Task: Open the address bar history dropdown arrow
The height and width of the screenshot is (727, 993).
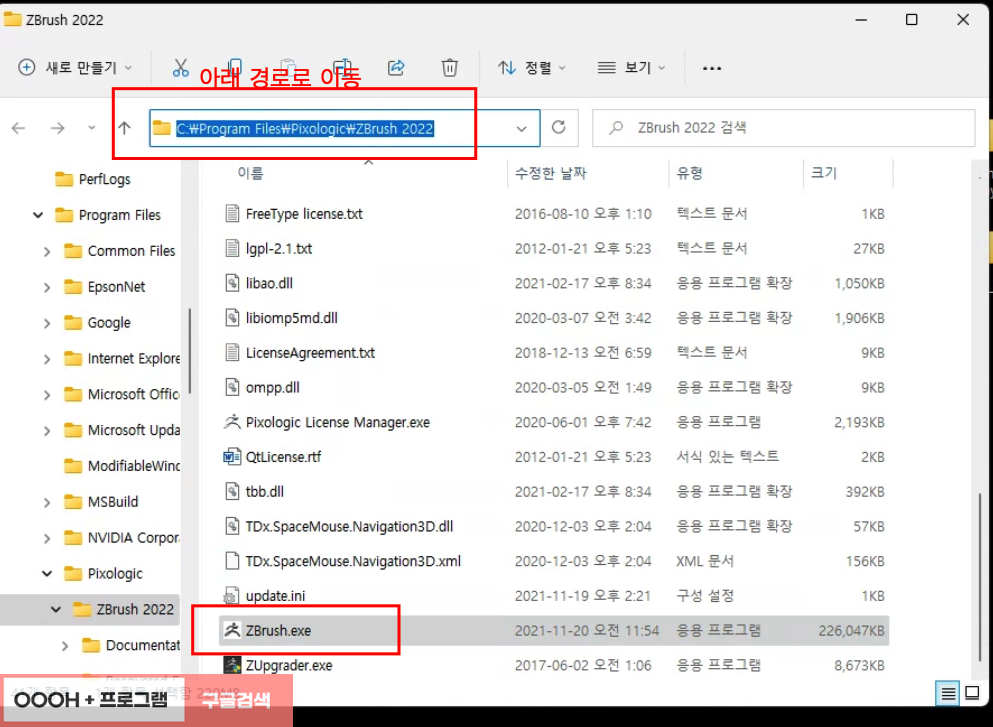Action: (x=521, y=129)
